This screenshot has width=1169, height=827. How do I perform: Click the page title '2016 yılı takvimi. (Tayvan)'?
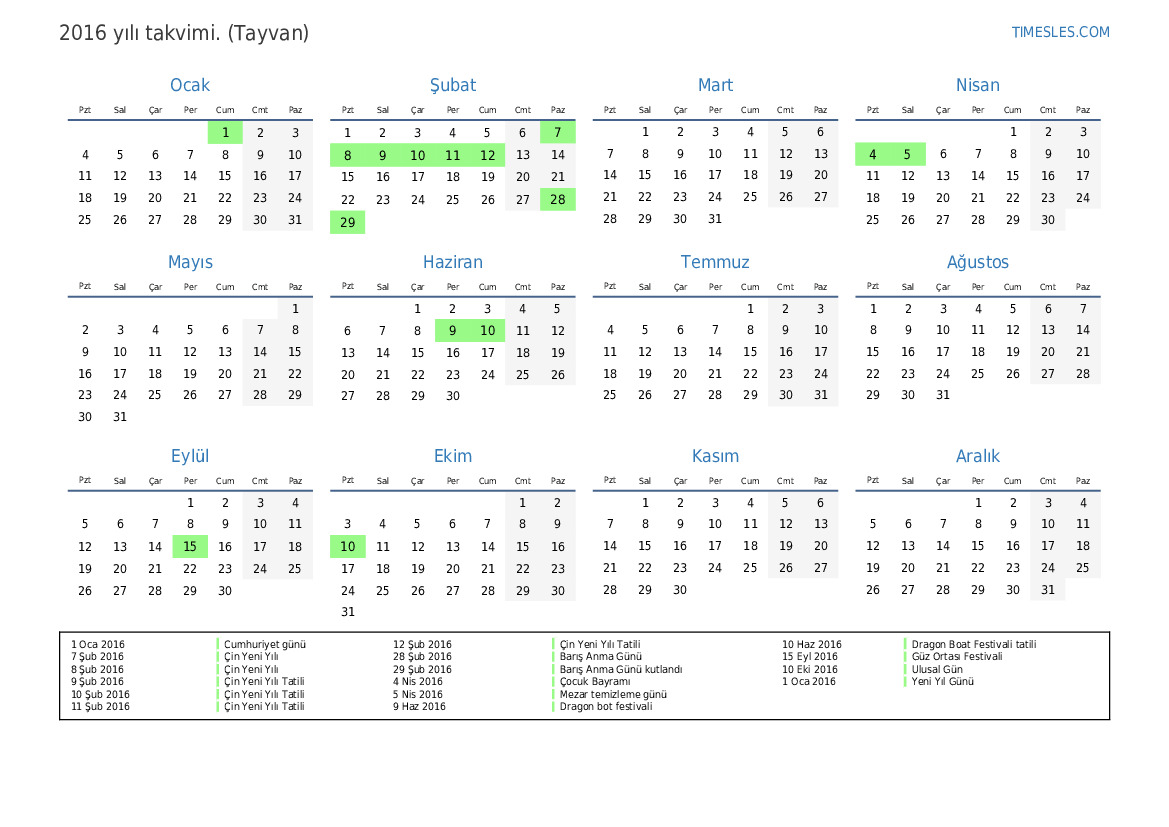(x=183, y=33)
